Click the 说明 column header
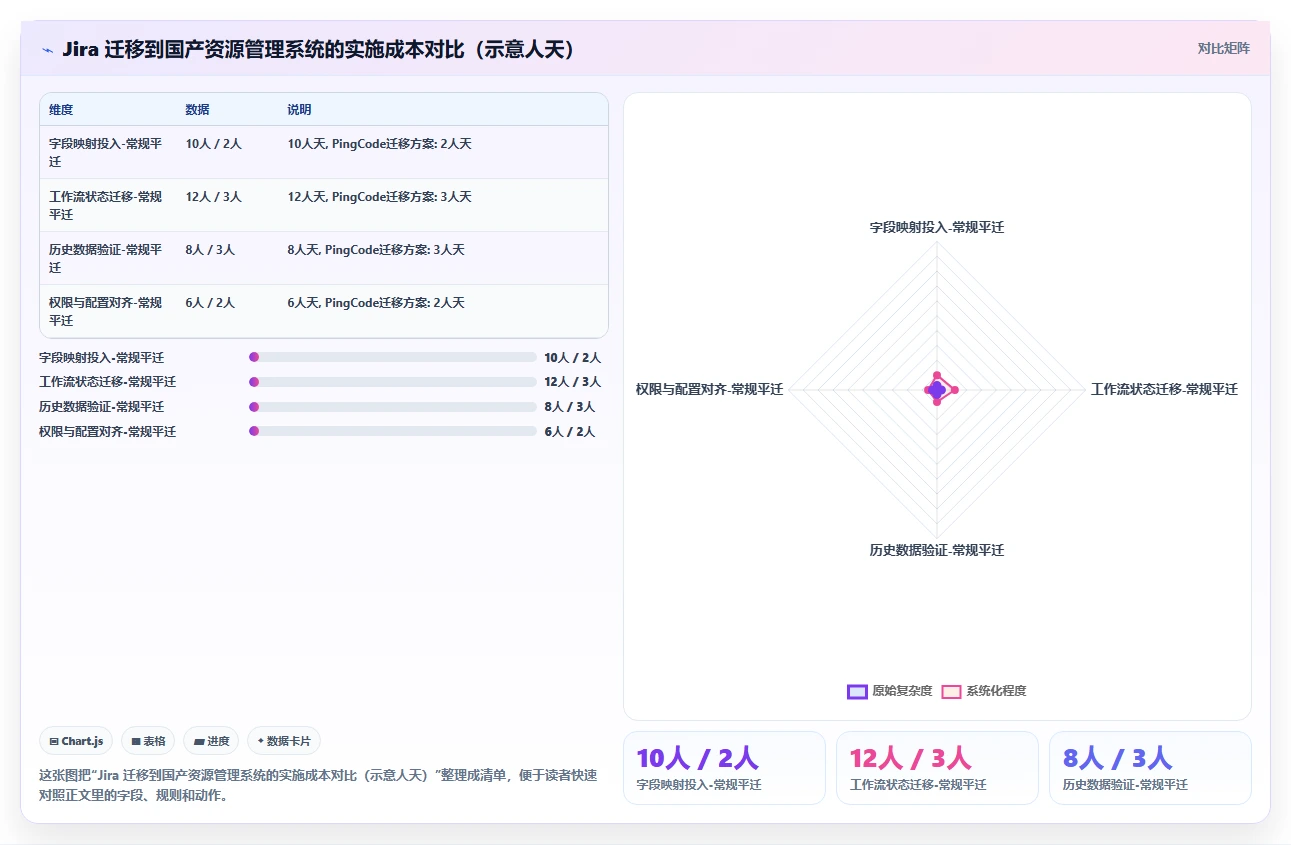This screenshot has width=1291, height=845. point(300,110)
